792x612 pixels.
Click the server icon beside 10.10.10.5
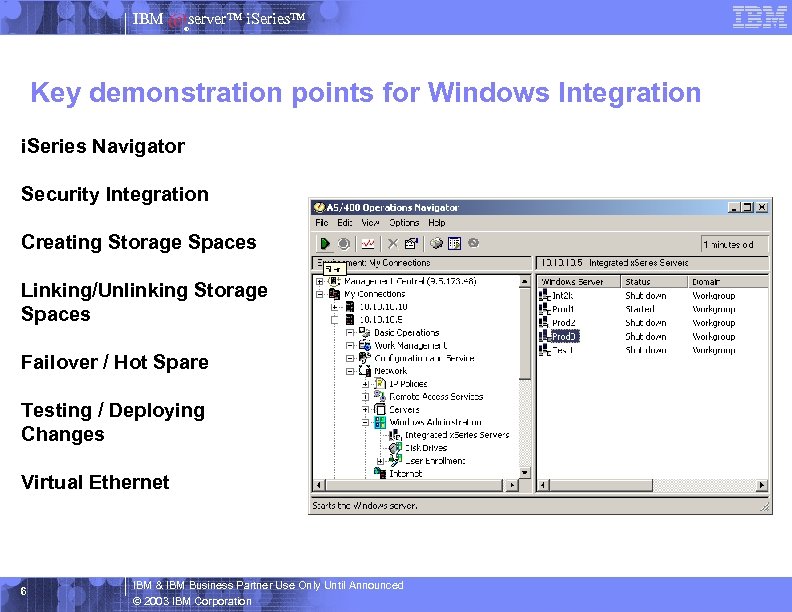350,319
